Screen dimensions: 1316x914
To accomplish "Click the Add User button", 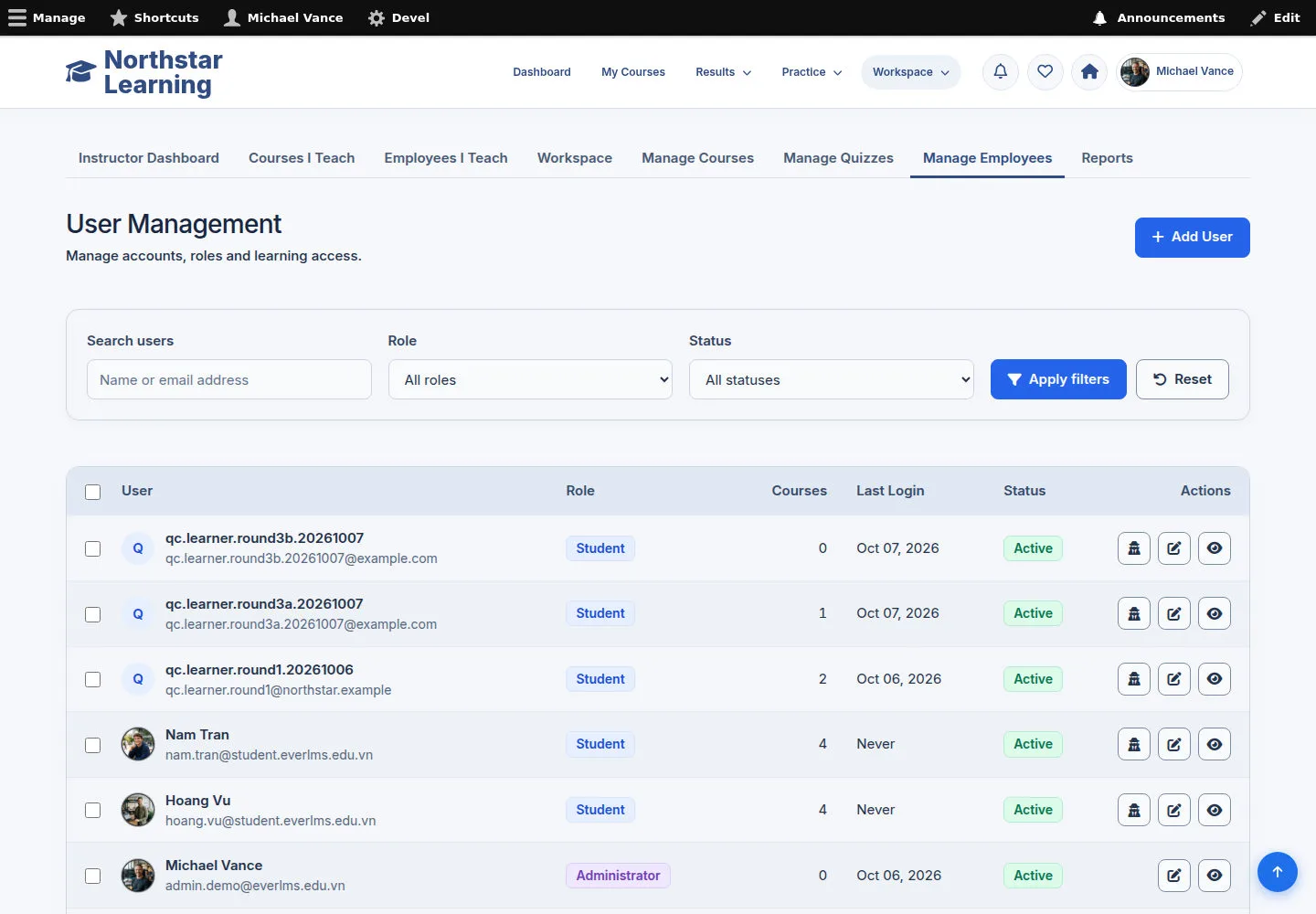I will [1192, 237].
